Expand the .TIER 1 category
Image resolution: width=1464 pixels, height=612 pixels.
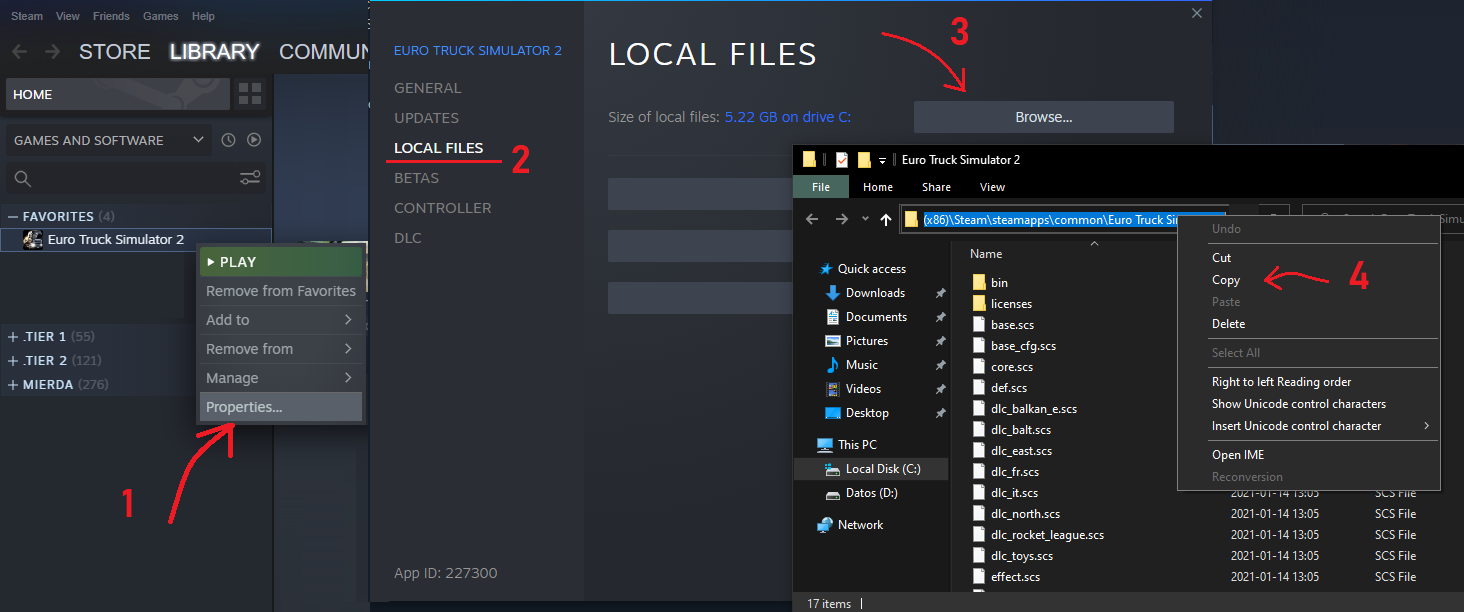tap(13, 337)
